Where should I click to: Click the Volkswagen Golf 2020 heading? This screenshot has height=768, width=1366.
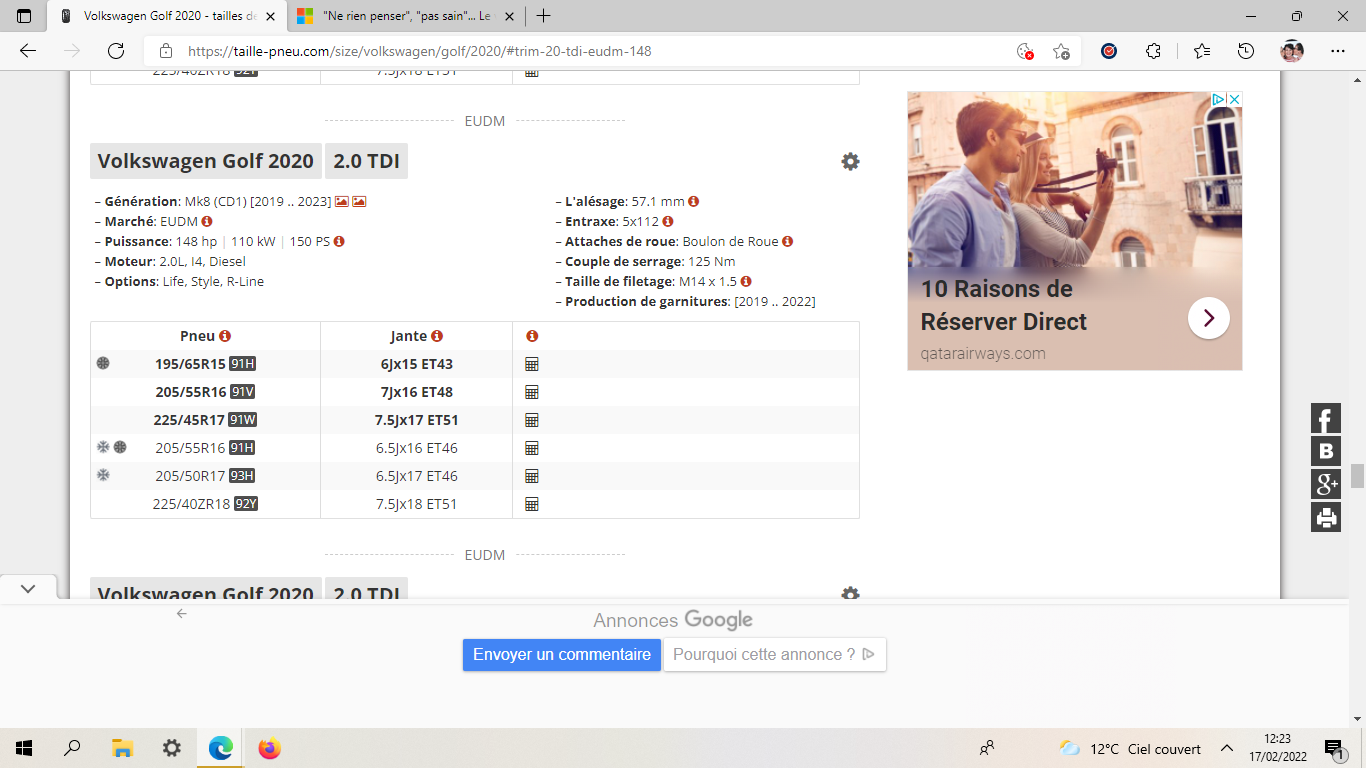(x=206, y=161)
